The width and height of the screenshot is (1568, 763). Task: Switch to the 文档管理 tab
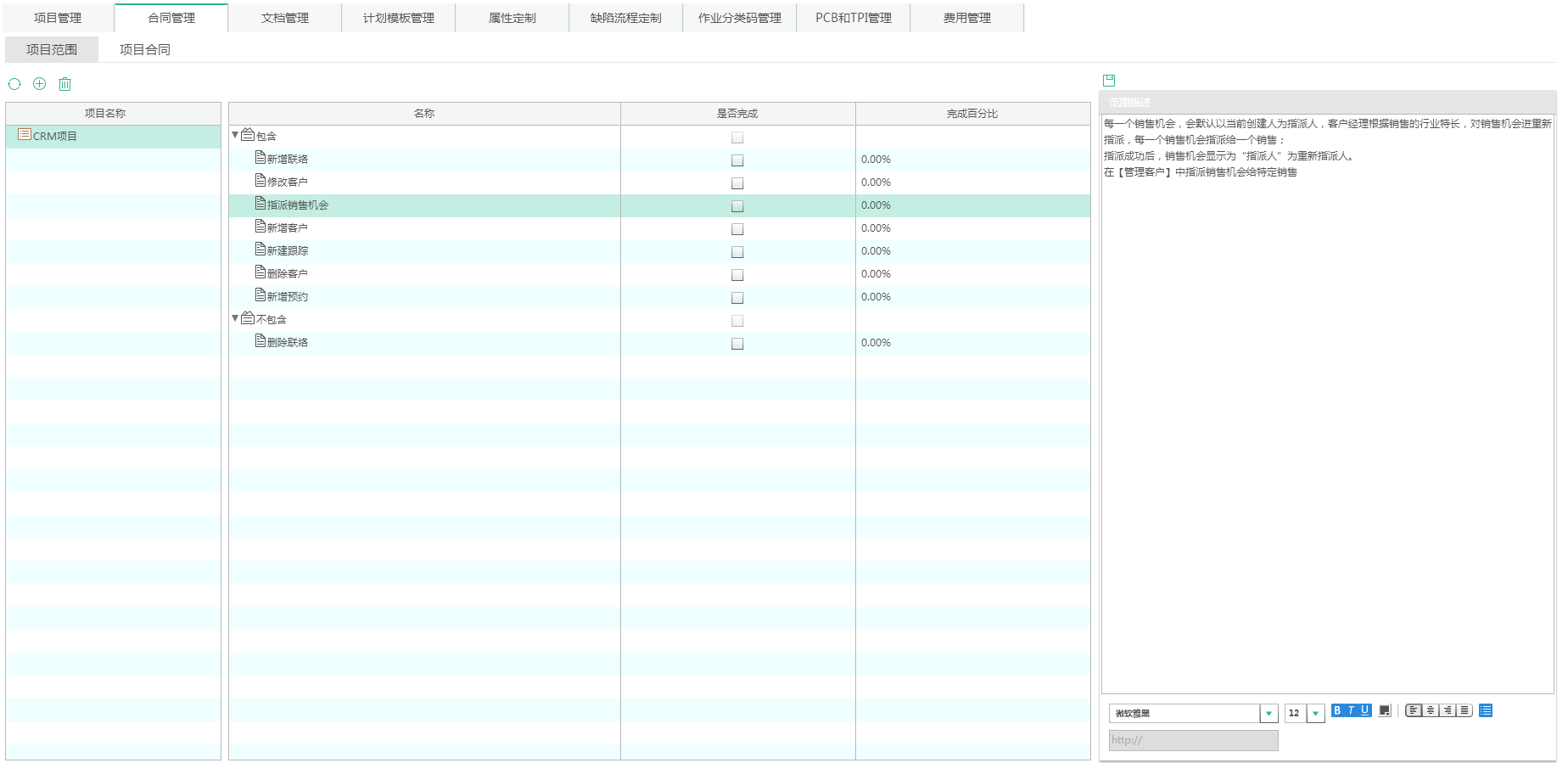(285, 18)
